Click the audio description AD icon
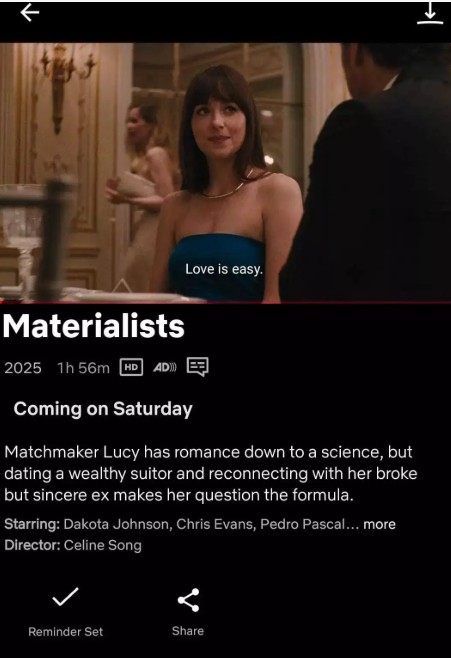Screen dimensions: 451x658 point(164,368)
